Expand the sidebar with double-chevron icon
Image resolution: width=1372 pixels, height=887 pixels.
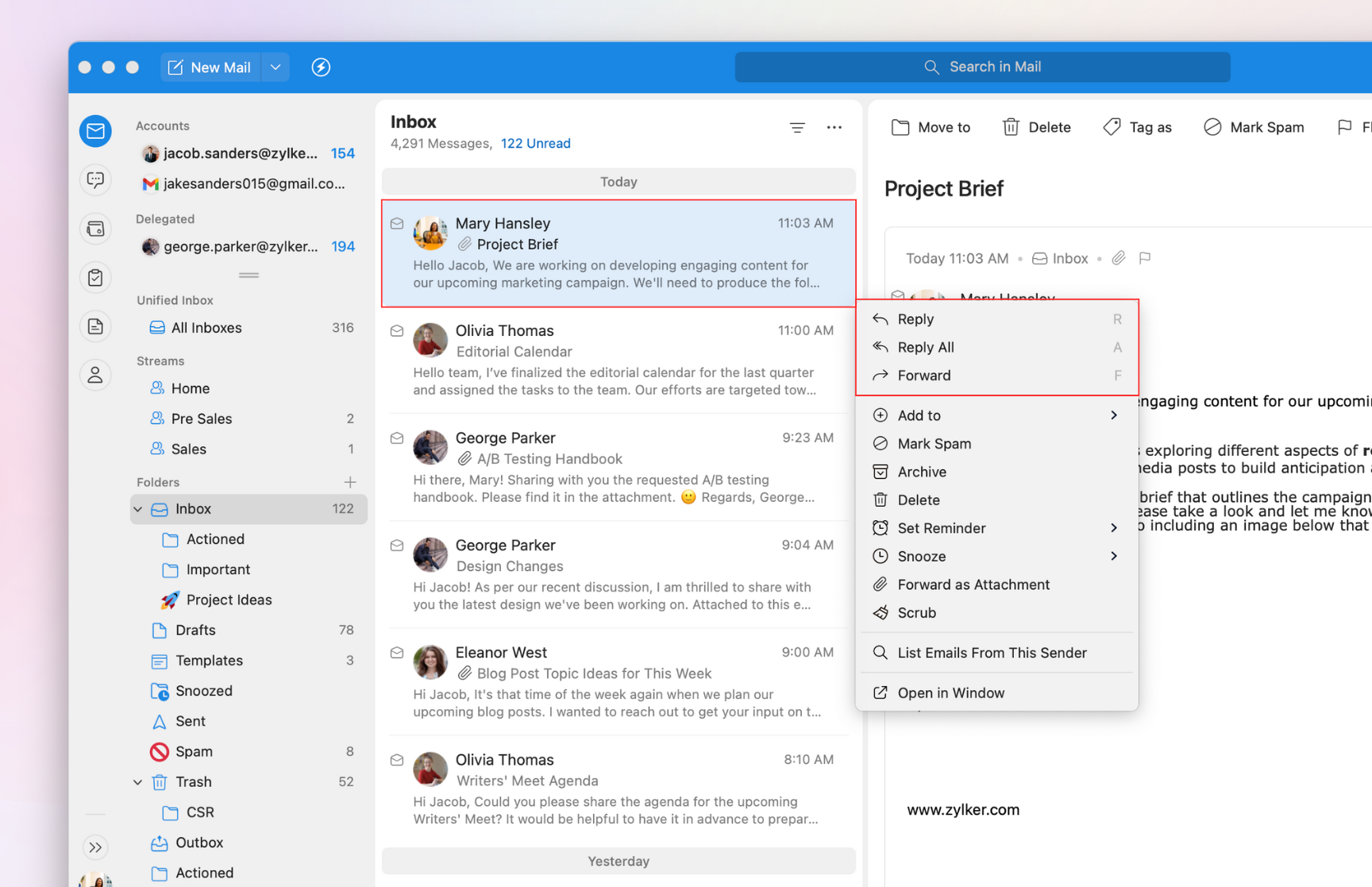[95, 847]
